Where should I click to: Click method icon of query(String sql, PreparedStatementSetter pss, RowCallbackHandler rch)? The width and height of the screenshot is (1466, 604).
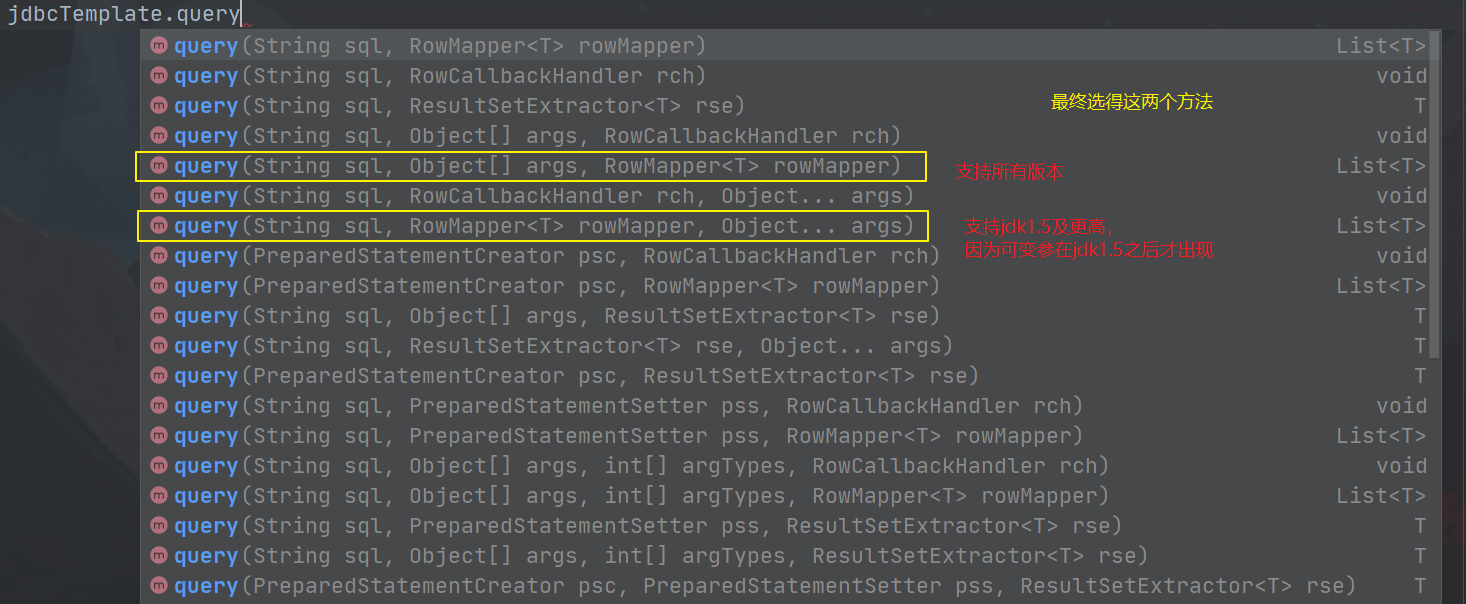158,406
